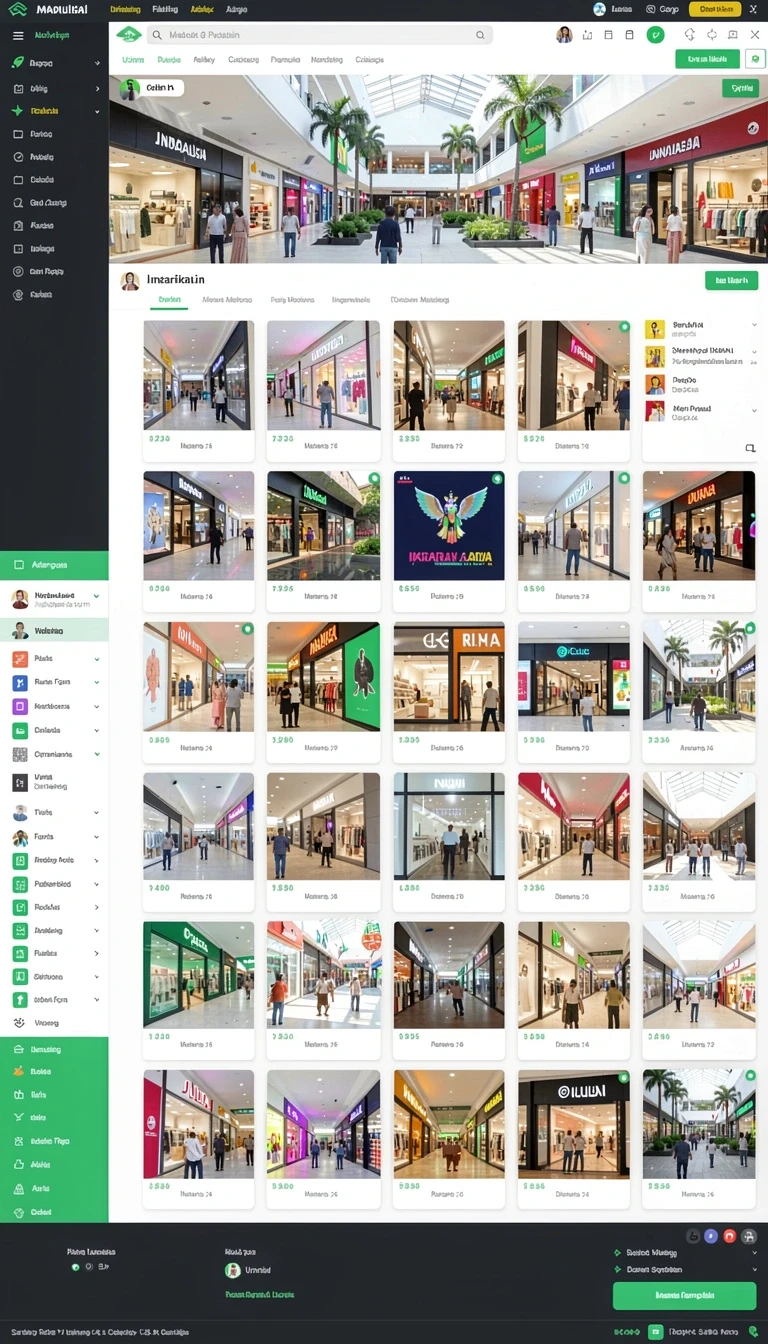Click the purple square icon in the sidebar list
Viewport: 768px width, 1344px height.
click(x=19, y=706)
